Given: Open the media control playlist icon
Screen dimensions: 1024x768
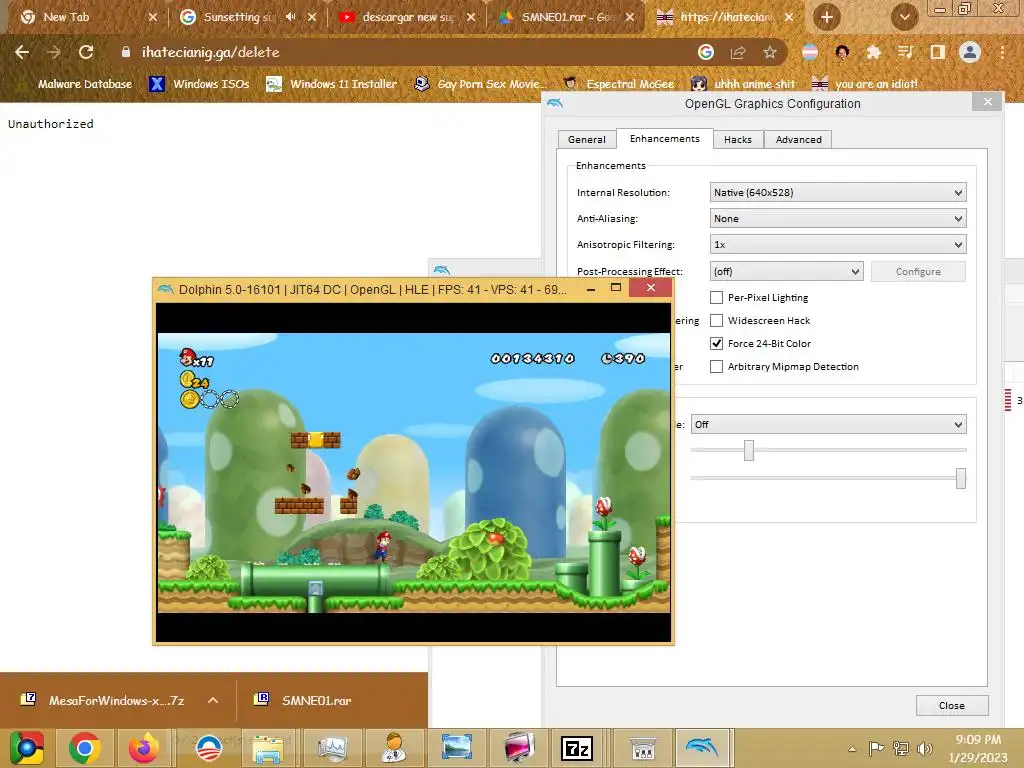Looking at the screenshot, I should [906, 52].
